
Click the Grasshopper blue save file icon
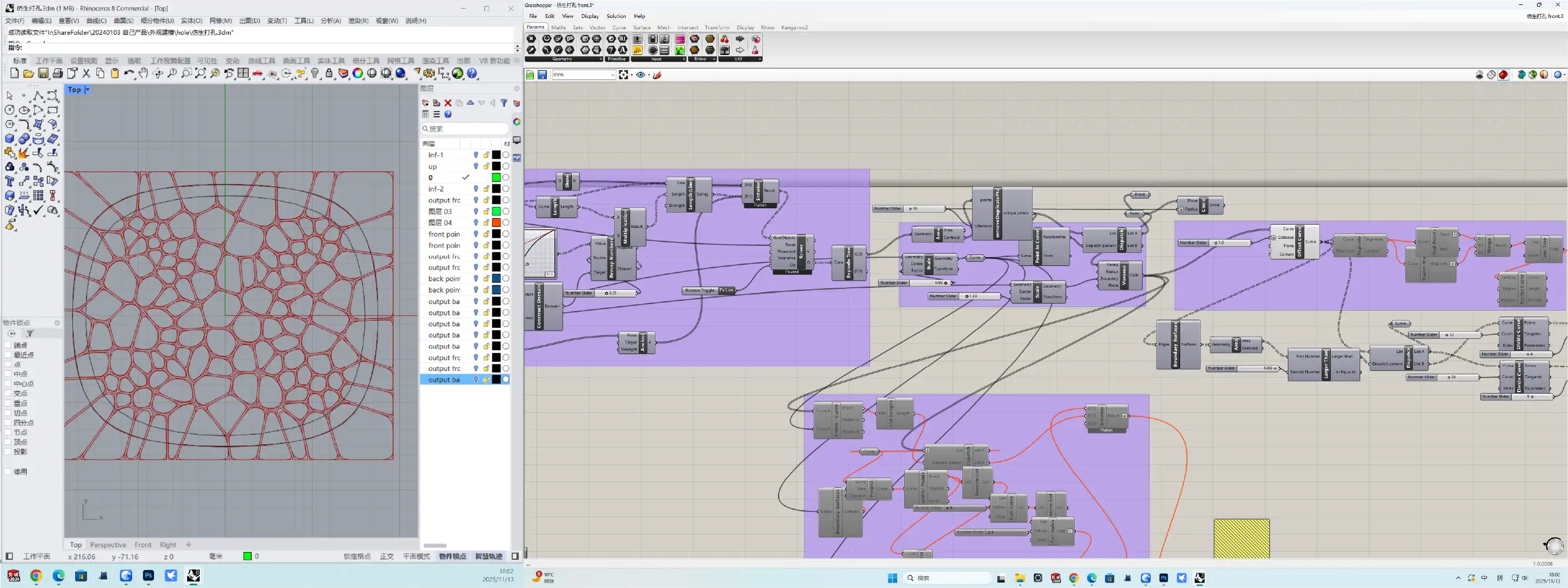coord(542,75)
